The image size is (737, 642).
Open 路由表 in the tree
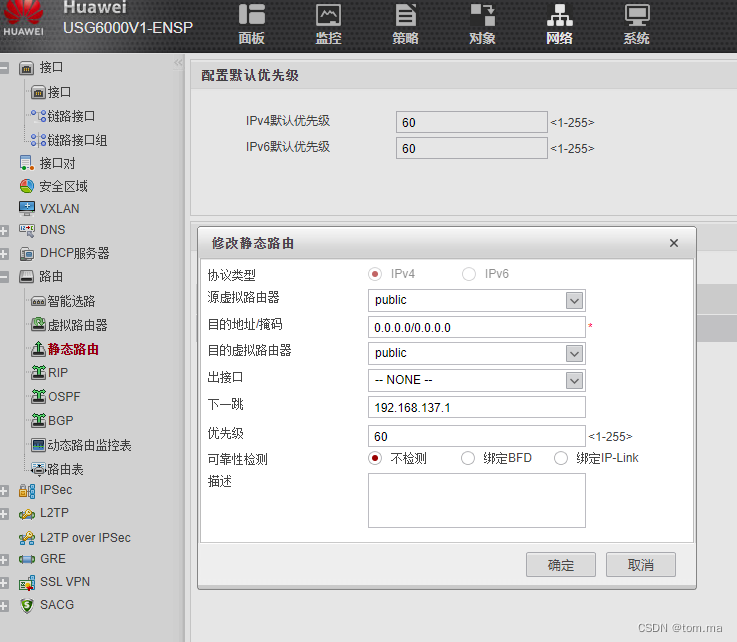click(x=65, y=469)
